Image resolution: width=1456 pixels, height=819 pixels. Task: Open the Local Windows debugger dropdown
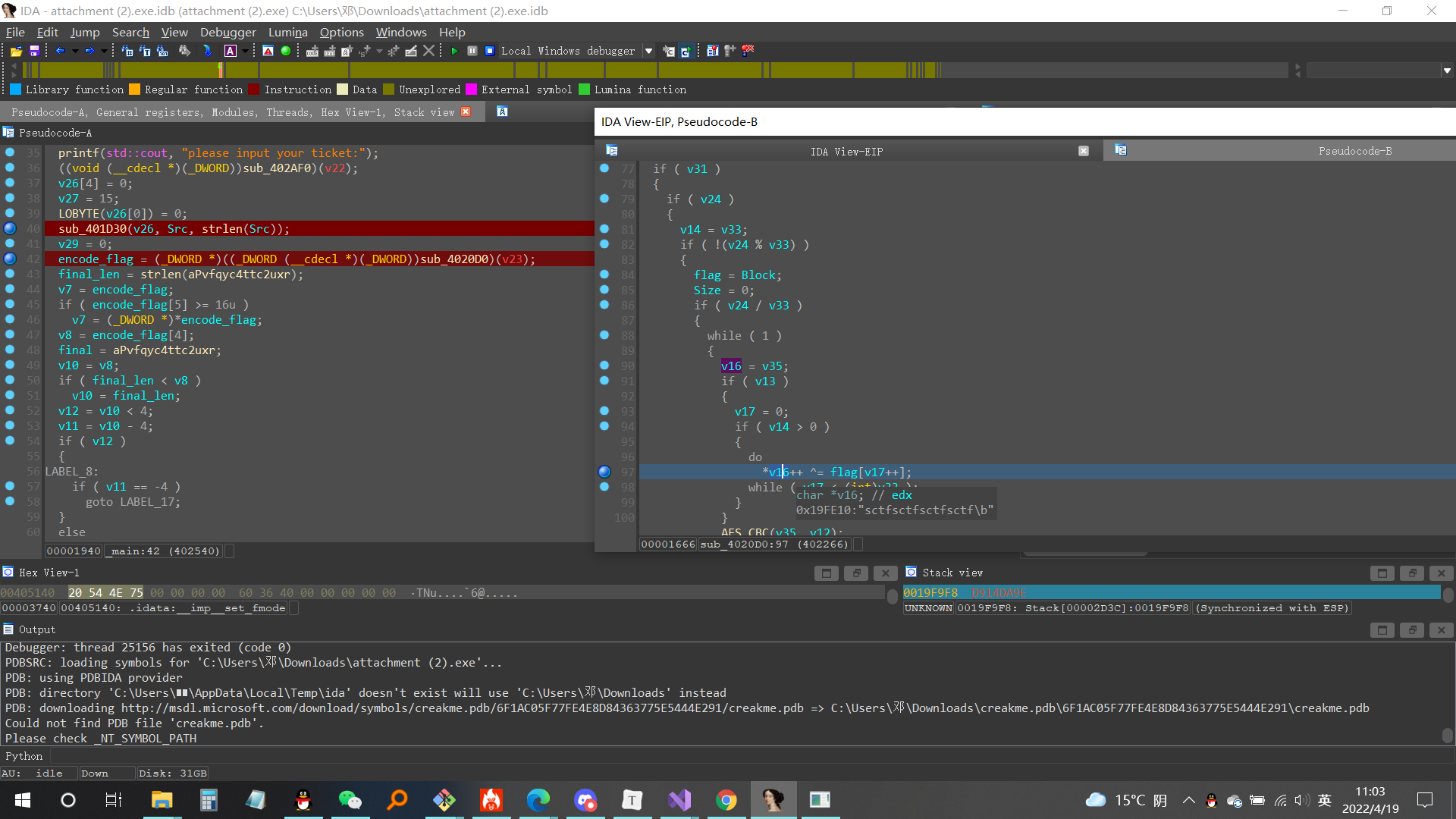648,51
